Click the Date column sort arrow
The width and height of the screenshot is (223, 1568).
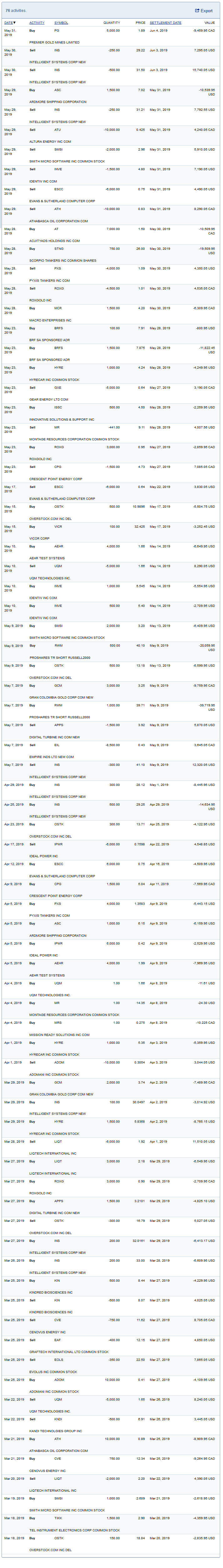click(x=14, y=23)
